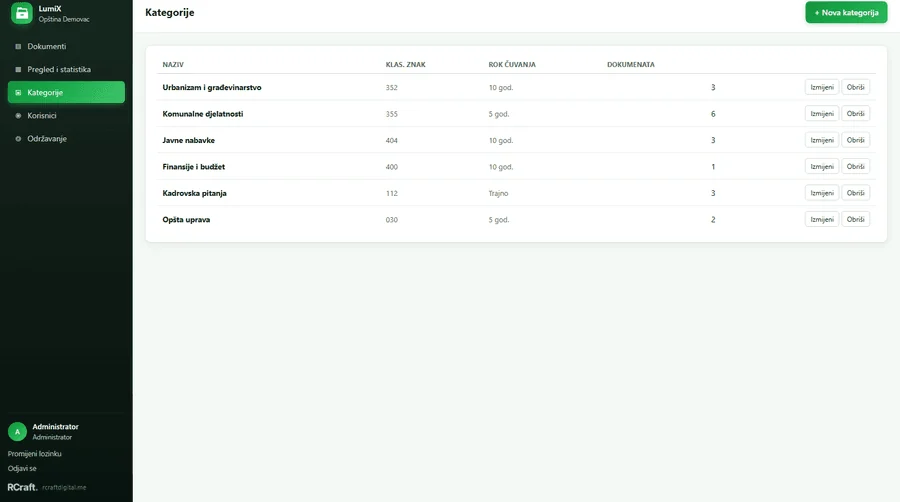This screenshot has width=900, height=502.
Task: Delete the Opšta uprava category
Action: point(855,219)
